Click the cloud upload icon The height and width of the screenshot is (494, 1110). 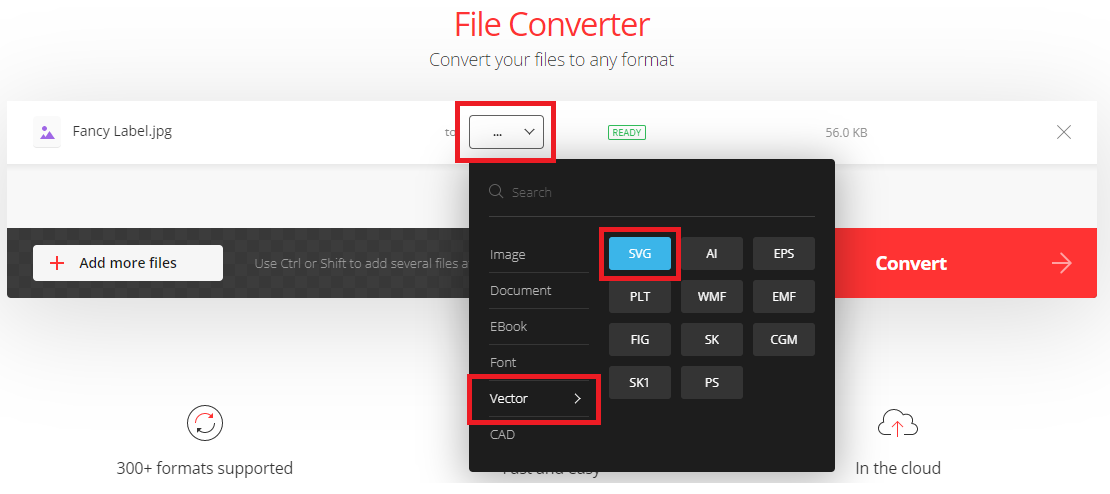(x=897, y=424)
